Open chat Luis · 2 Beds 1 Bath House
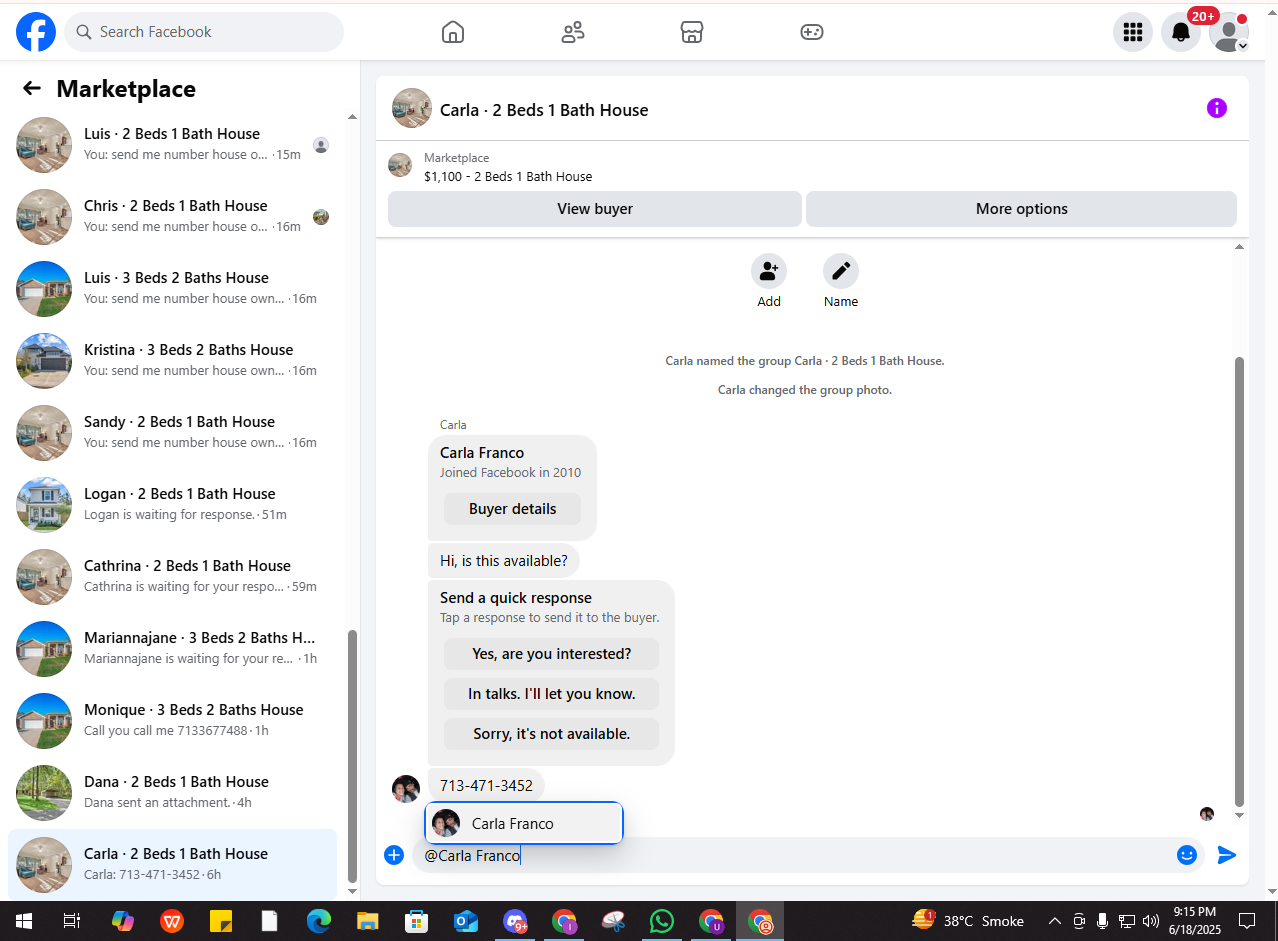Screen dimensions: 1278x941 click(172, 145)
